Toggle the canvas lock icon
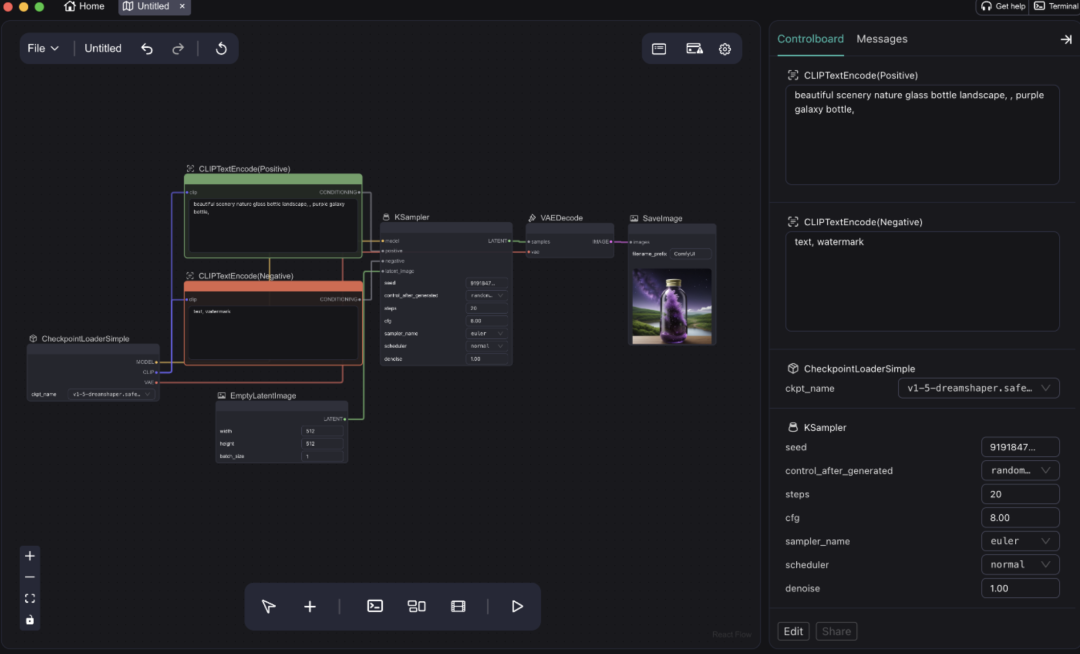 (30, 620)
